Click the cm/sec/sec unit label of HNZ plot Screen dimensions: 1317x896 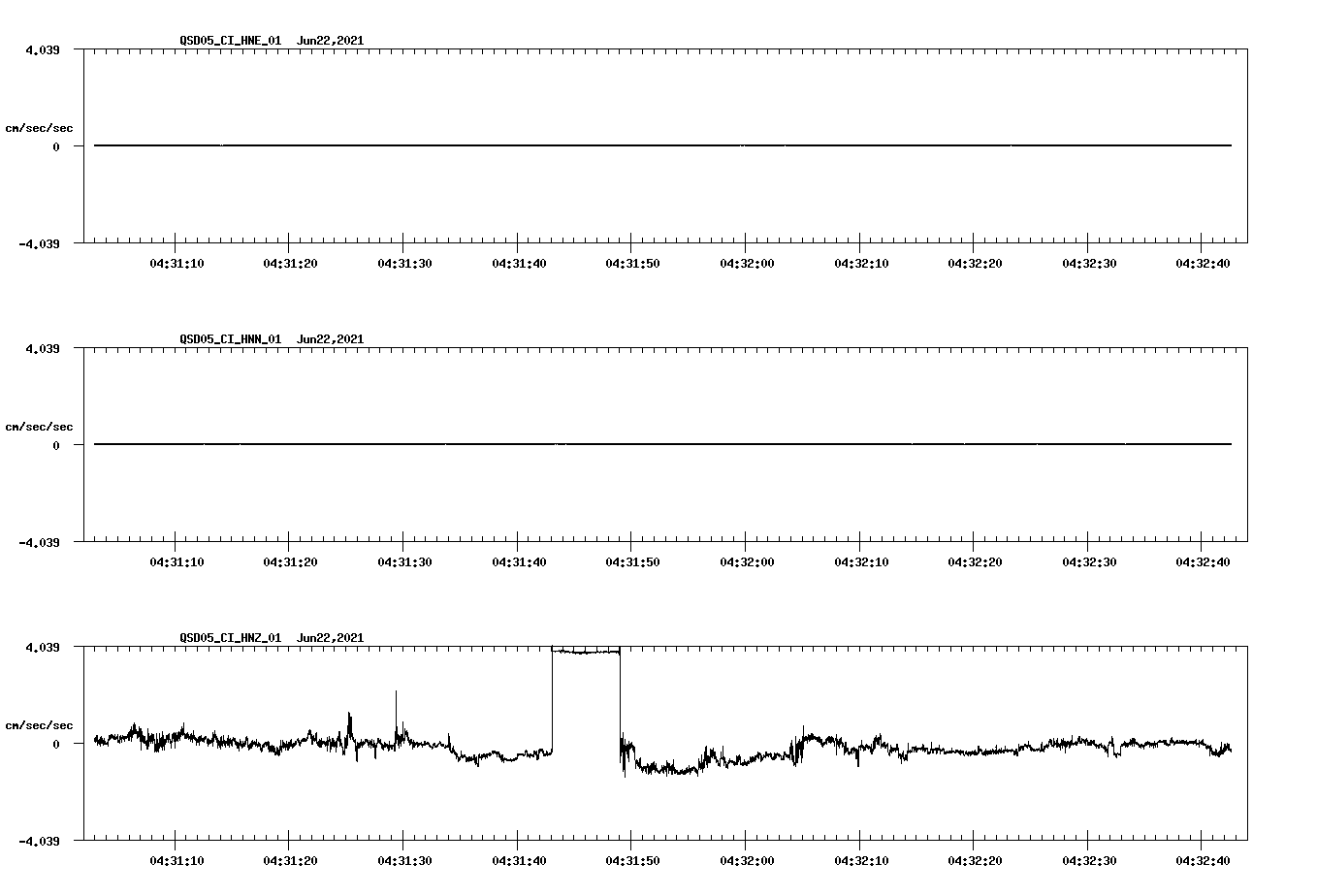tap(39, 725)
